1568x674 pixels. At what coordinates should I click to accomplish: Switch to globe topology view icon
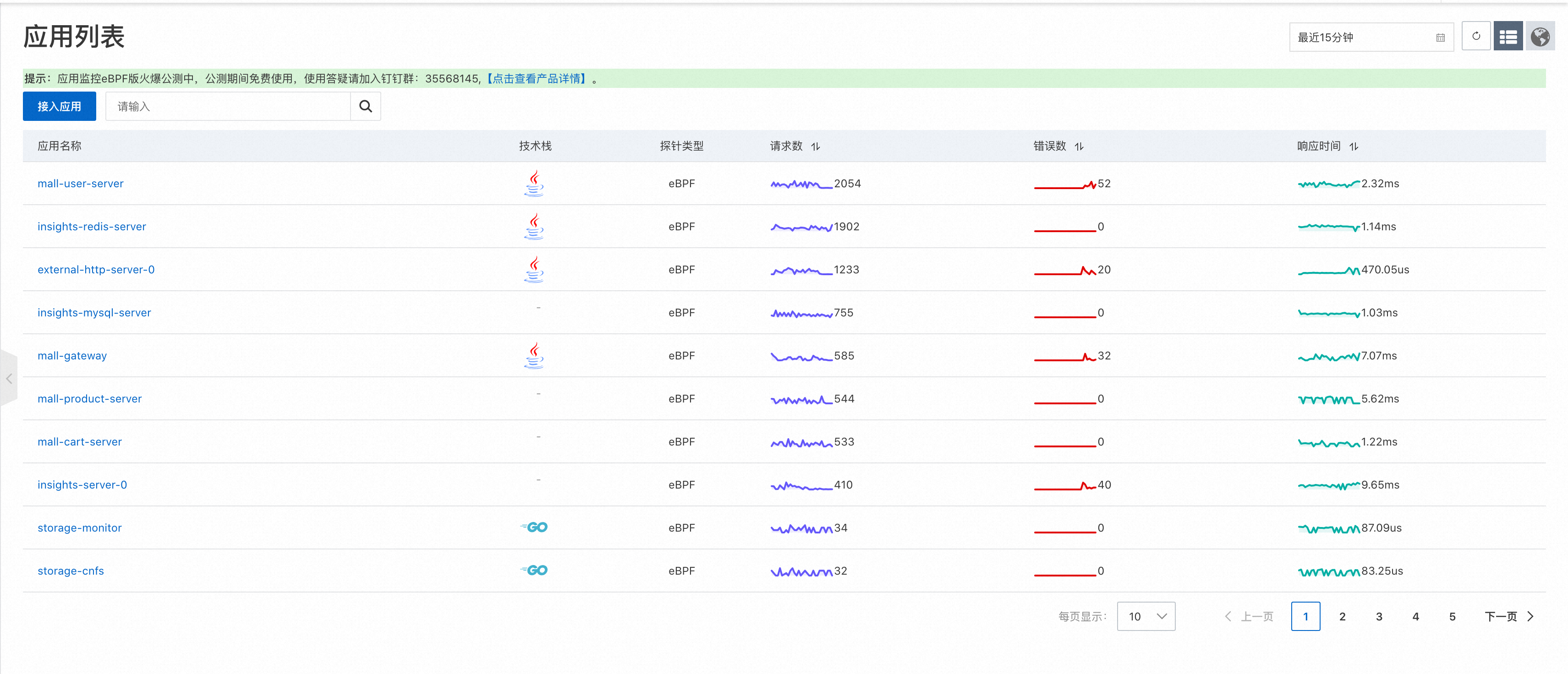point(1540,37)
